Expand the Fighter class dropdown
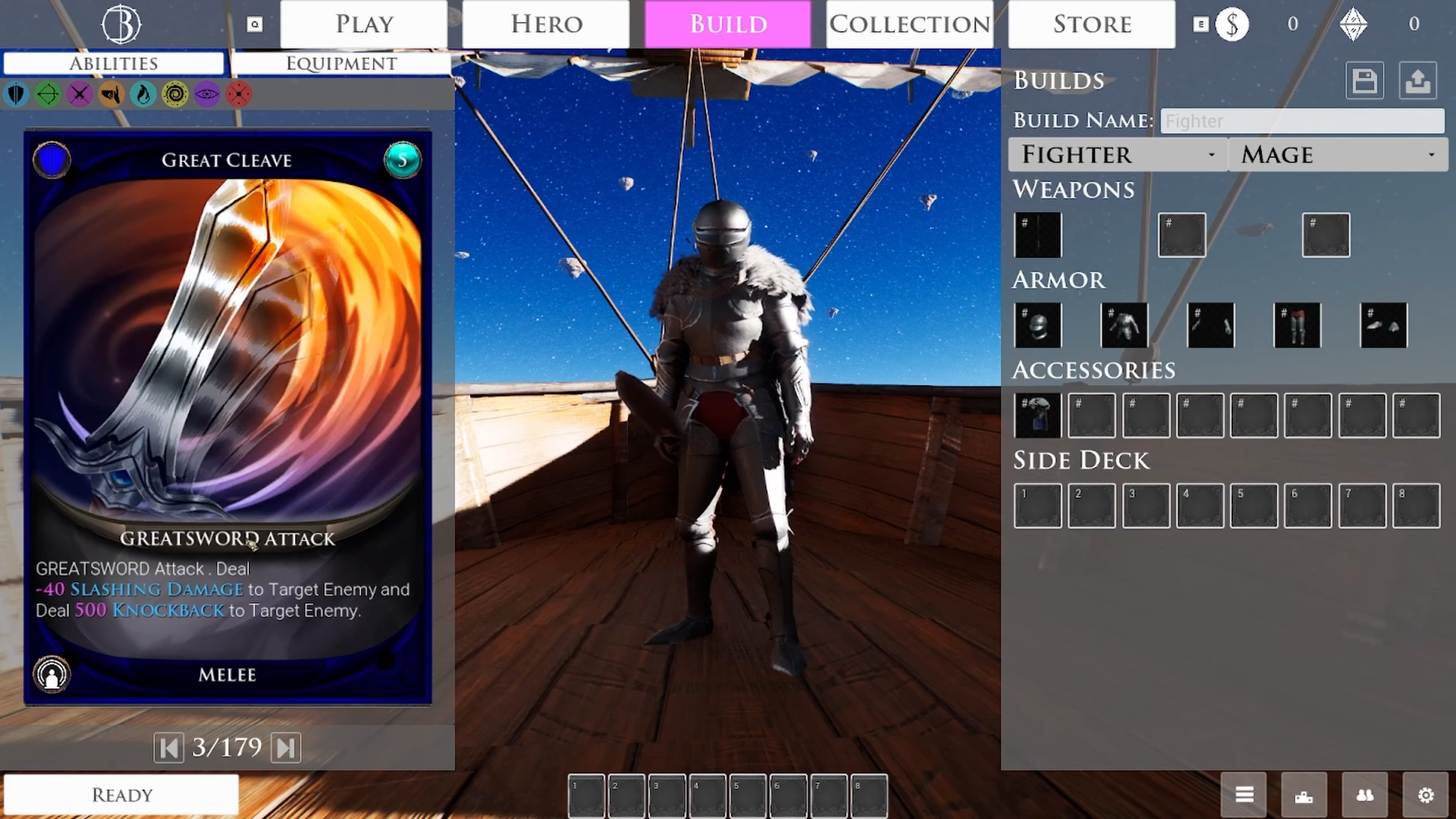 click(x=1118, y=155)
